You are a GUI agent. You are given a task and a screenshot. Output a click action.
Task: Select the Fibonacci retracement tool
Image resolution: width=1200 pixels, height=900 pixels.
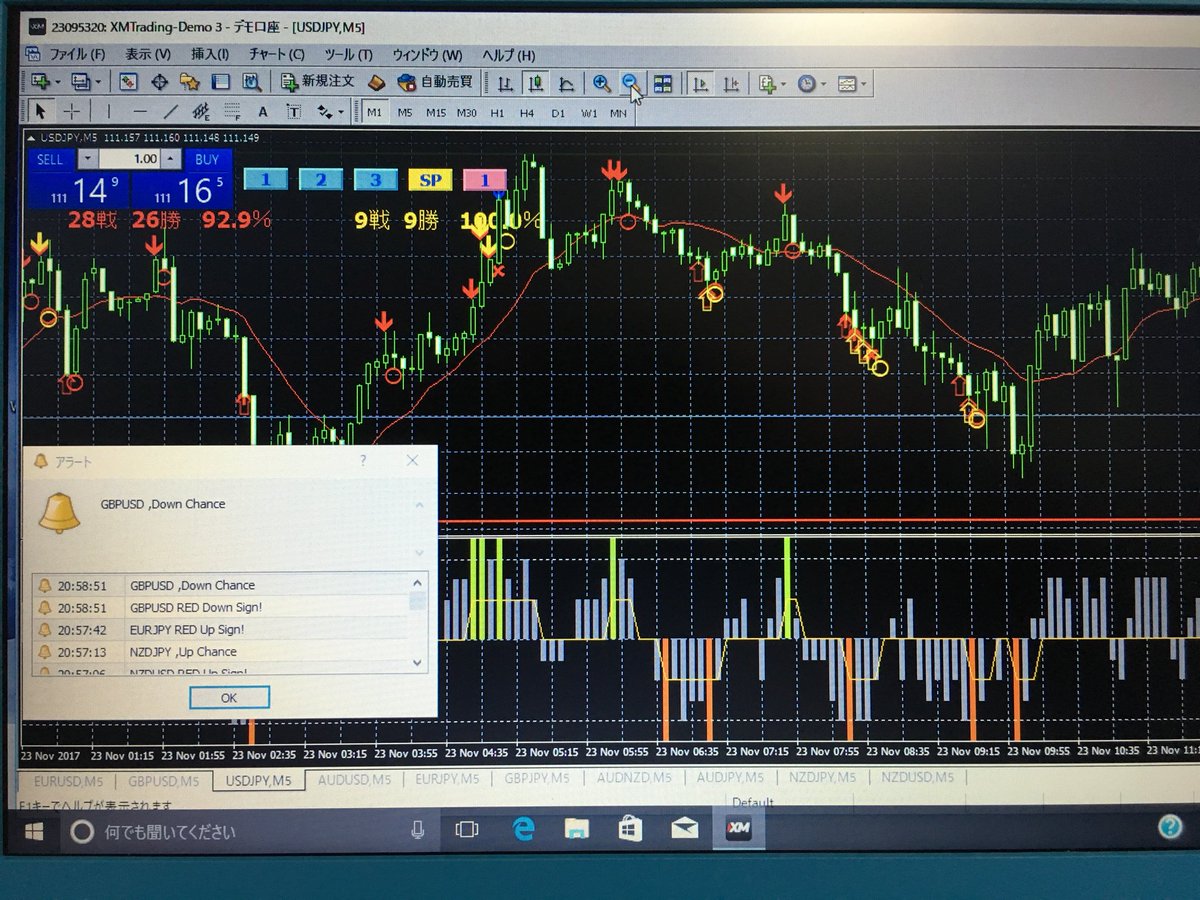(231, 111)
